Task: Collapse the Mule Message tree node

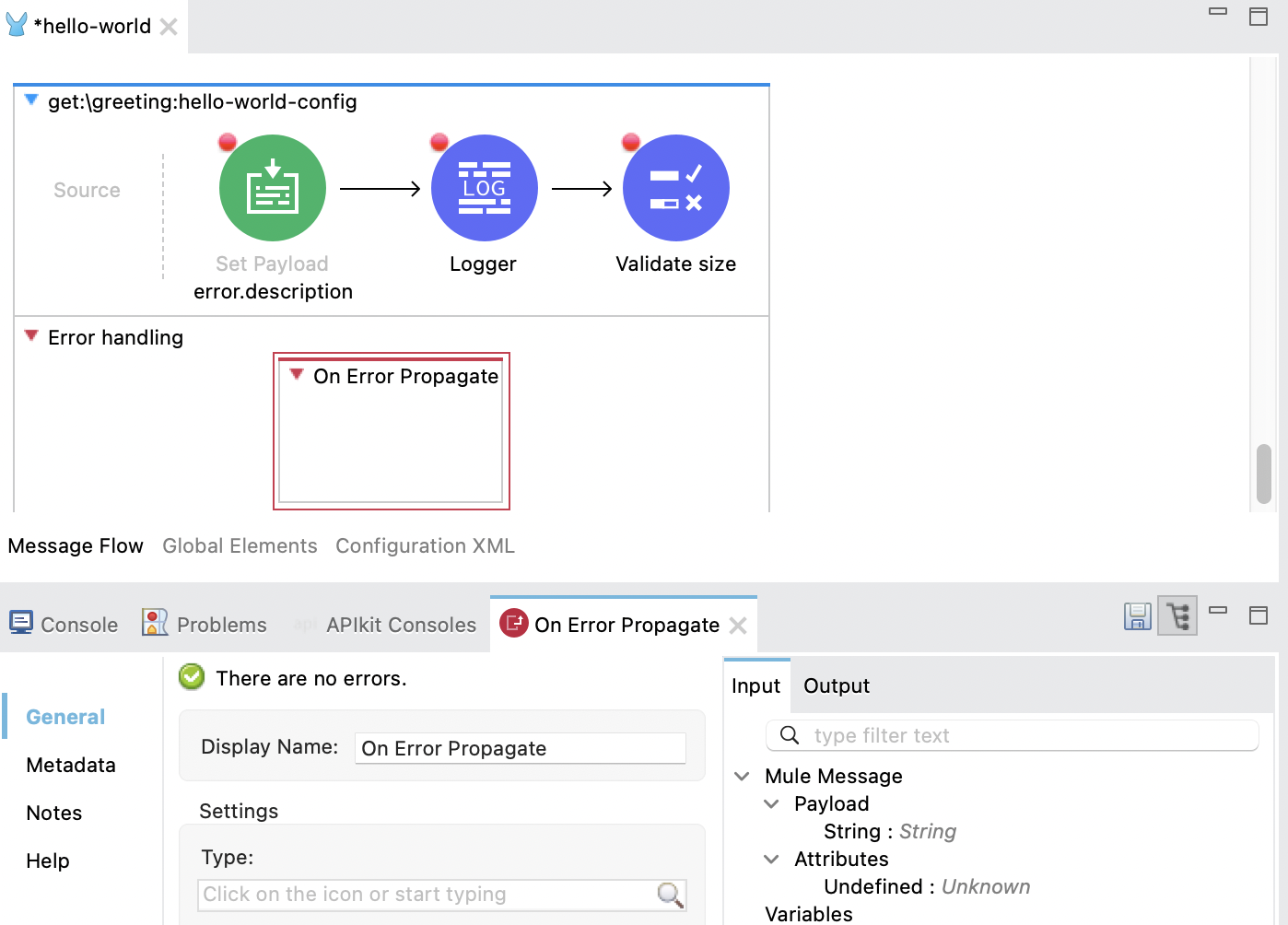Action: pos(743,776)
